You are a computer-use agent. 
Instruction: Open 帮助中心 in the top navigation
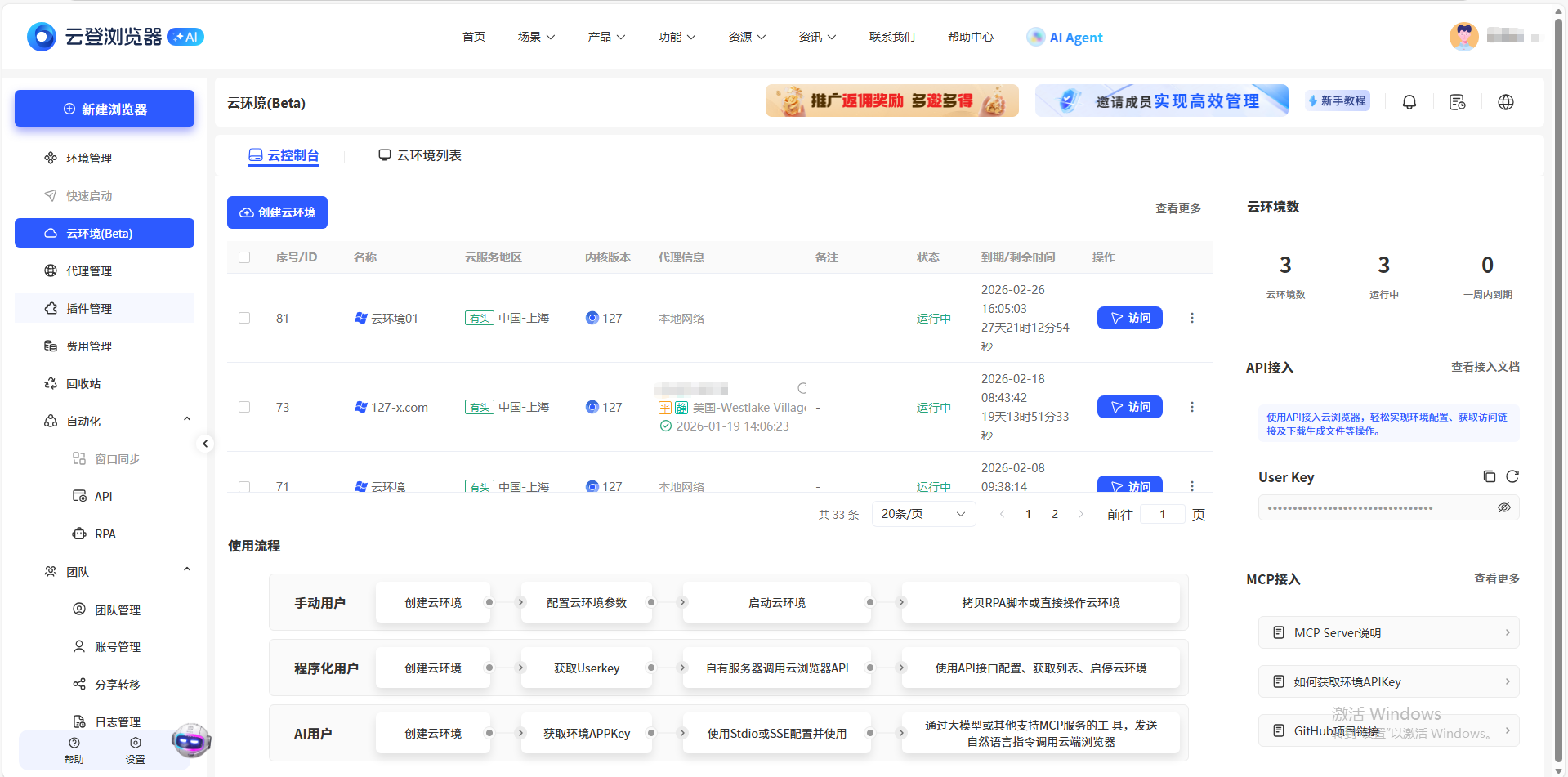coord(970,37)
